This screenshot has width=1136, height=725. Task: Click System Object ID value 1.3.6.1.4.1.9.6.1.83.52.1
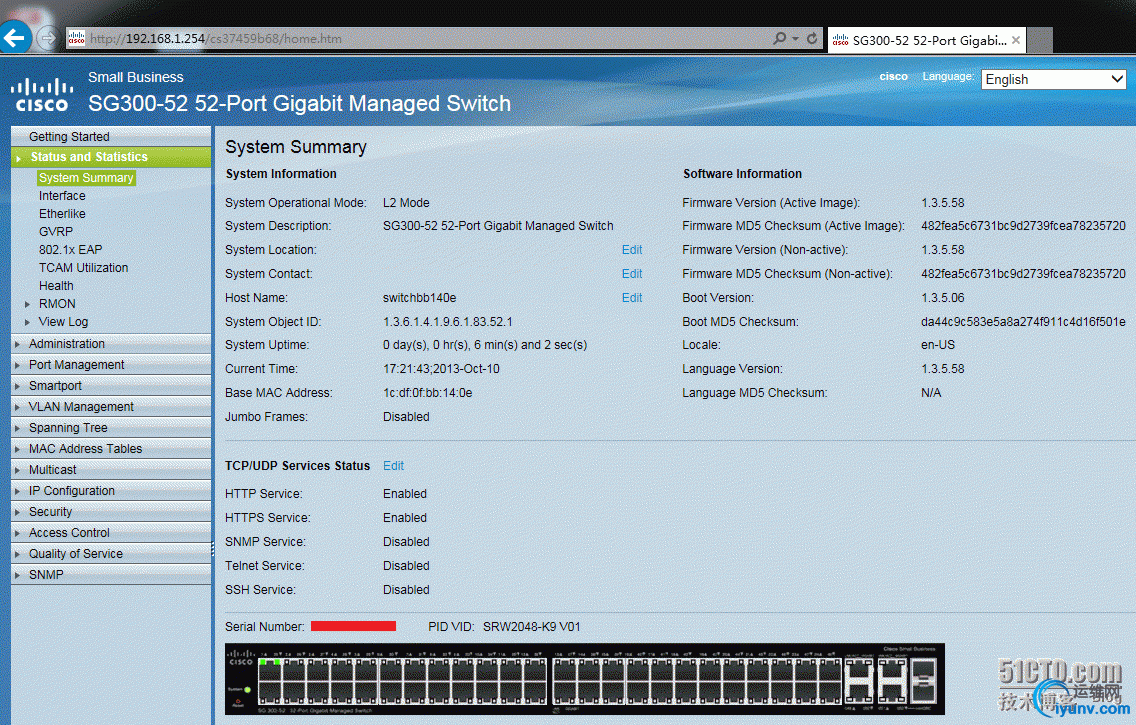(448, 322)
